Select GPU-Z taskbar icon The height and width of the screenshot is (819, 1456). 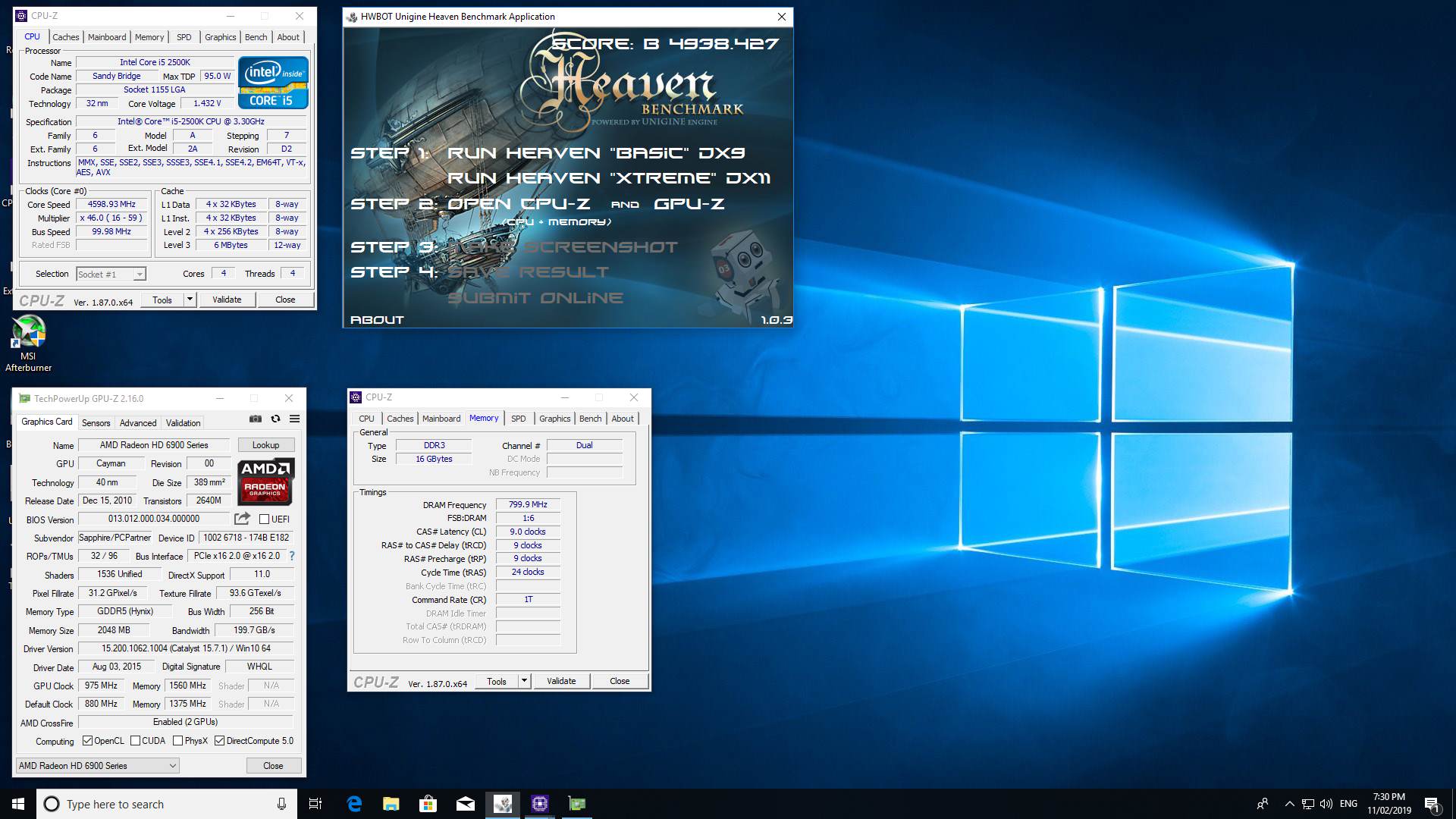click(x=577, y=804)
